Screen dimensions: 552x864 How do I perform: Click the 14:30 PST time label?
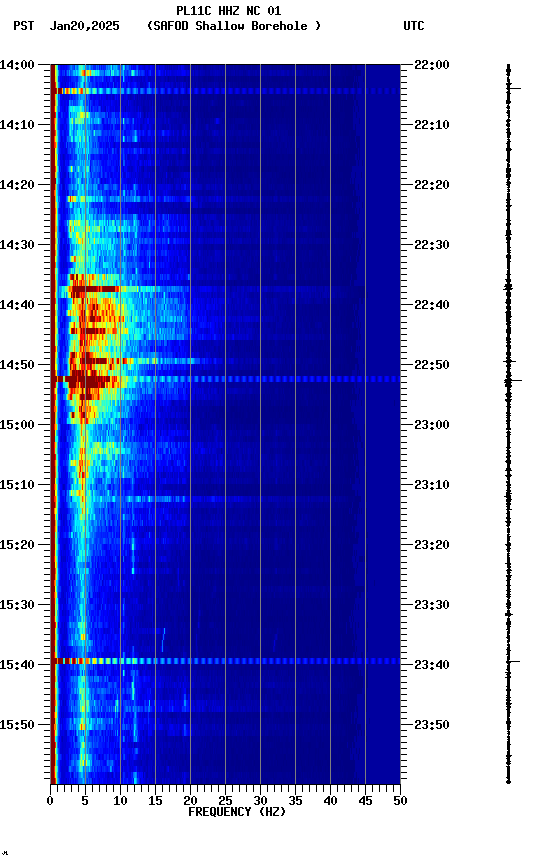17,245
